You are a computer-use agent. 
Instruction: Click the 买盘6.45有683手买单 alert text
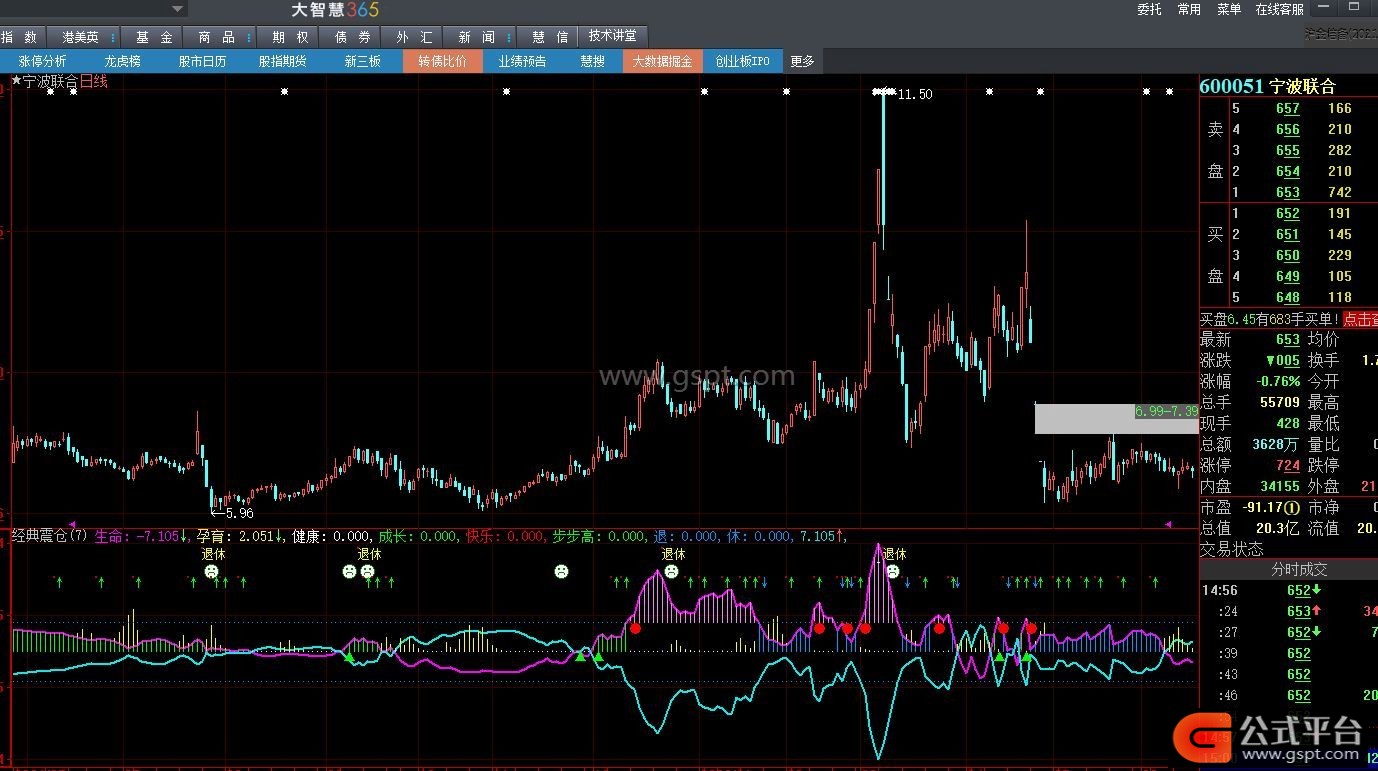1270,319
